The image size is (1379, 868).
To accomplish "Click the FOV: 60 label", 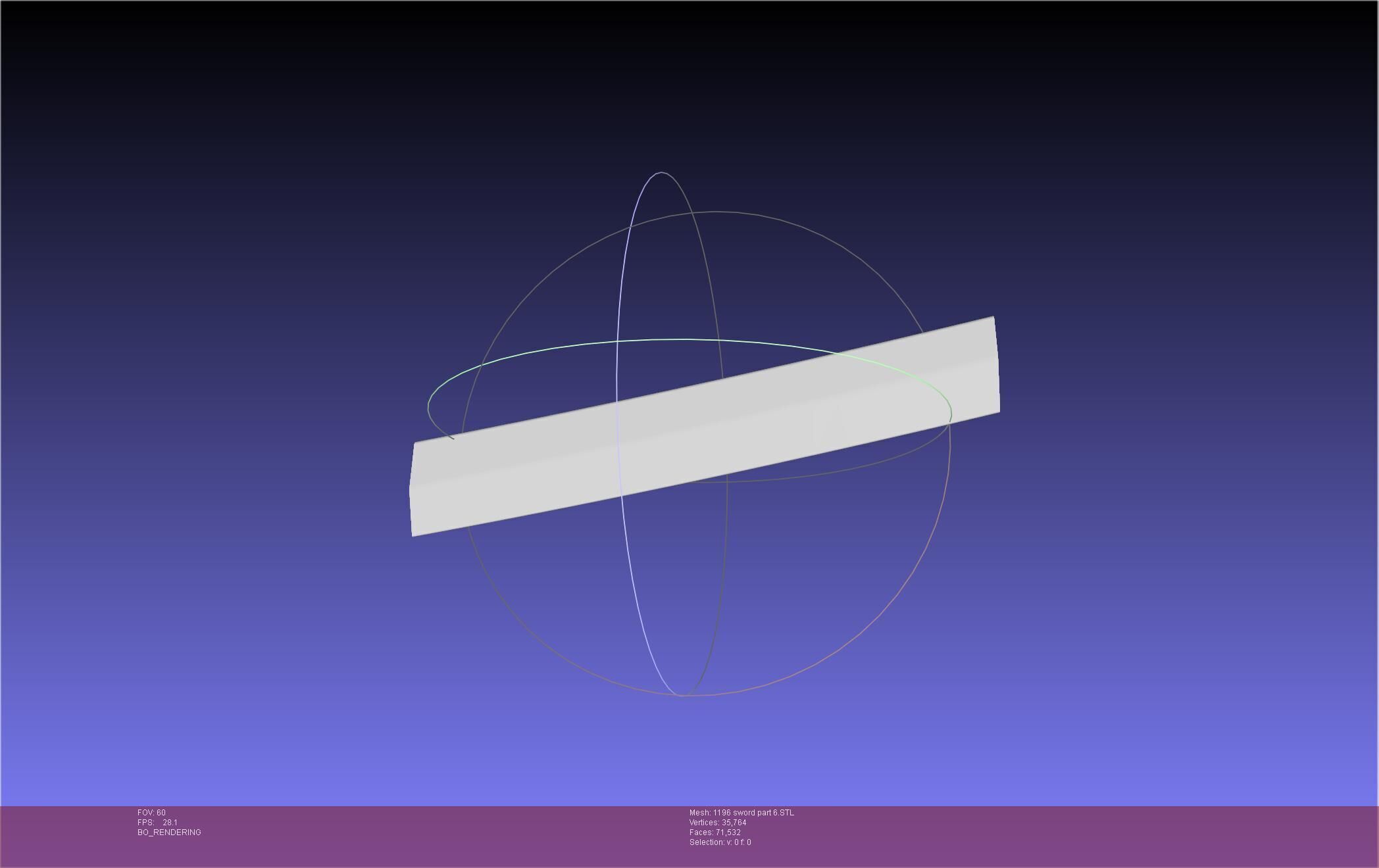I will (x=151, y=813).
